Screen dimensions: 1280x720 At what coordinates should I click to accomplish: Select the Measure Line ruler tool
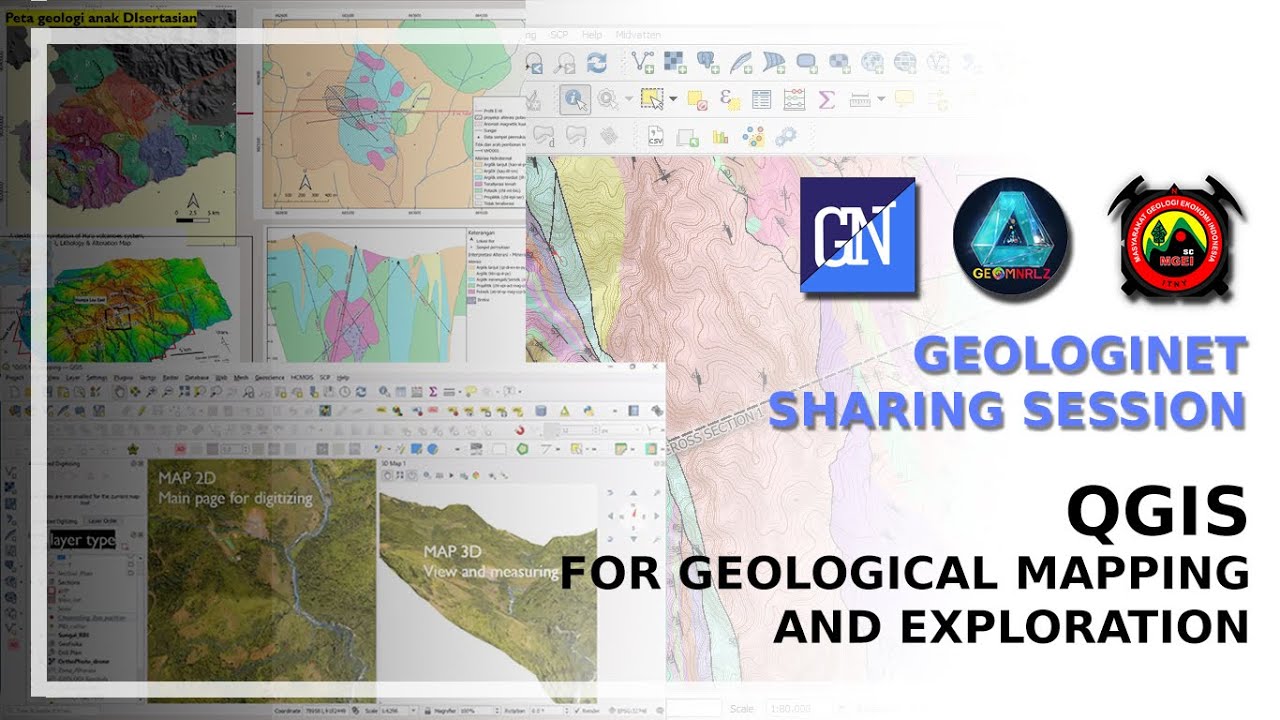(x=859, y=99)
